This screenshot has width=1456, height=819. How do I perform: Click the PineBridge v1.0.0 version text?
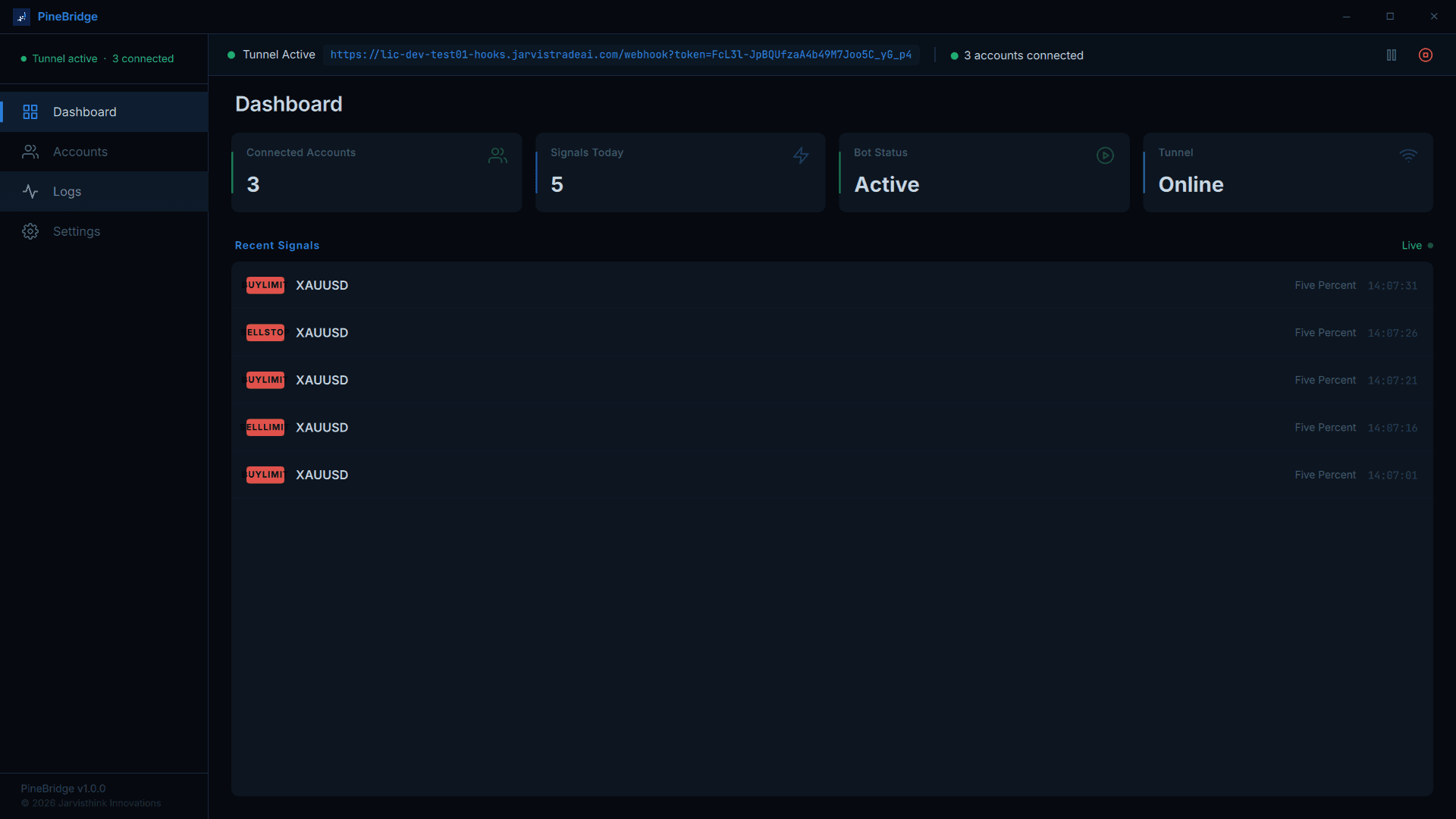tap(63, 789)
